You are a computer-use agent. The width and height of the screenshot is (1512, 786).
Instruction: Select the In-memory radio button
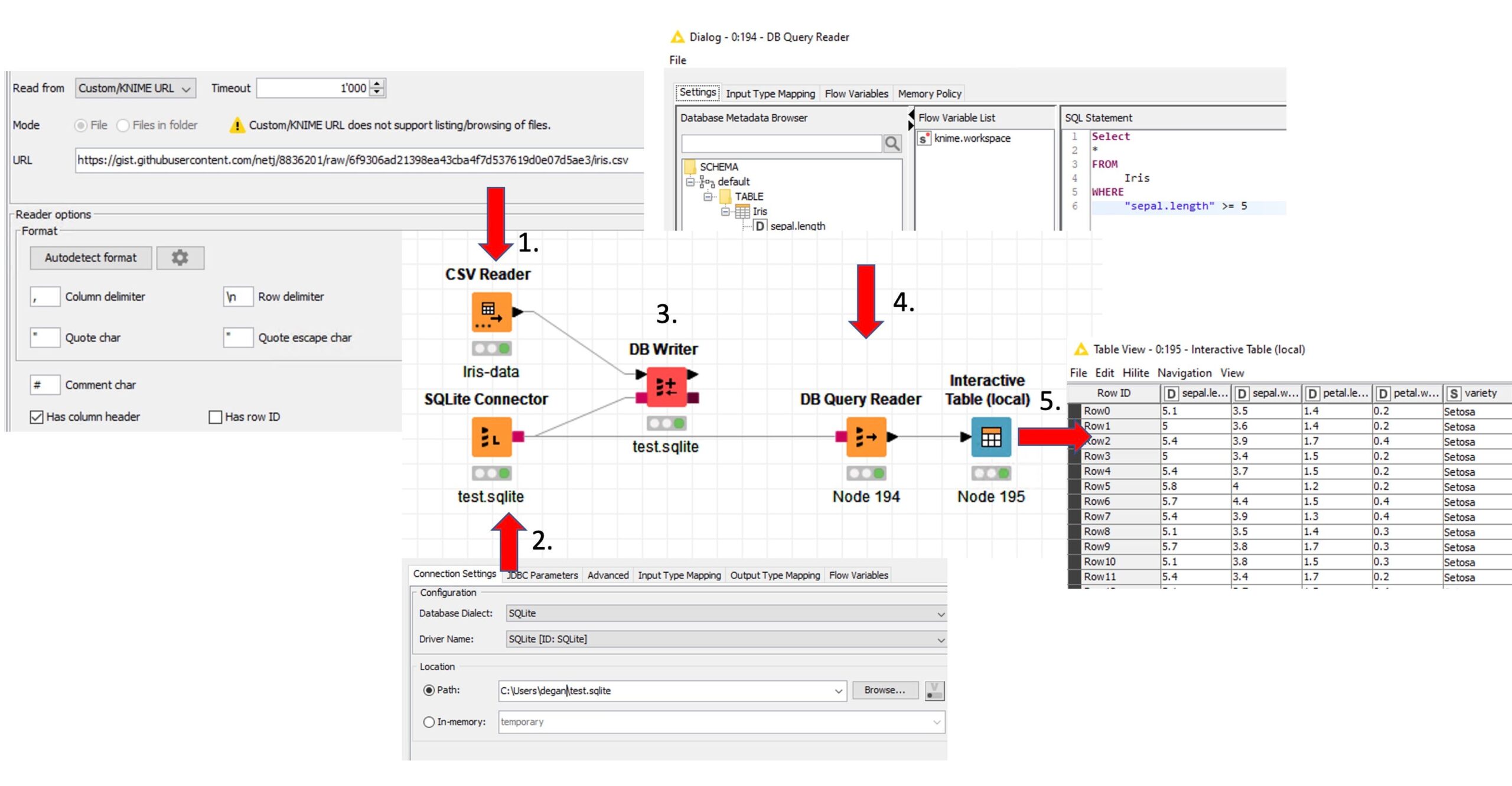tap(429, 722)
